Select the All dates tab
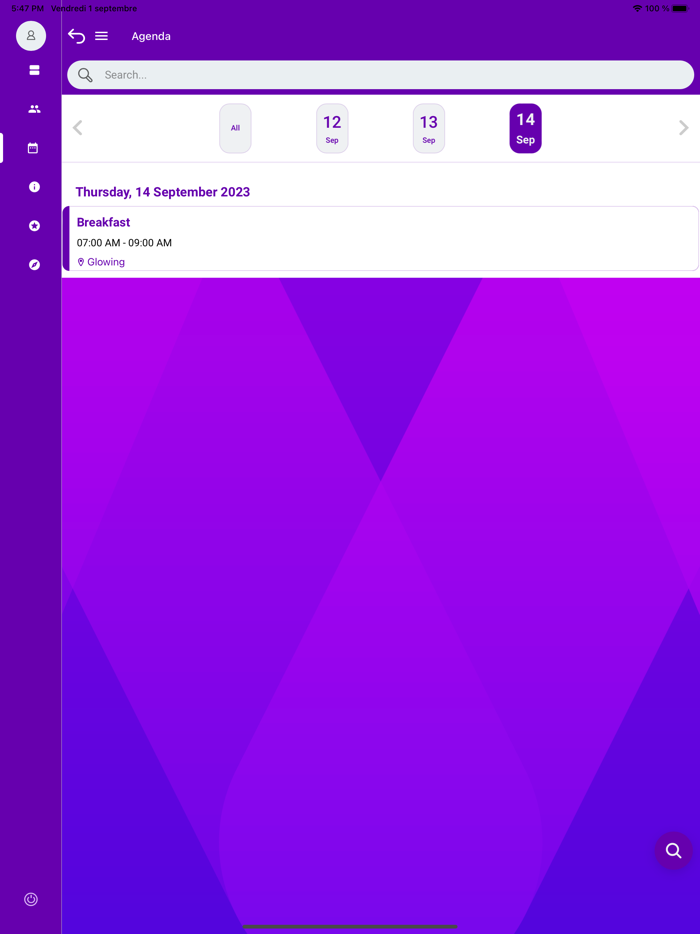700x934 pixels. click(235, 128)
